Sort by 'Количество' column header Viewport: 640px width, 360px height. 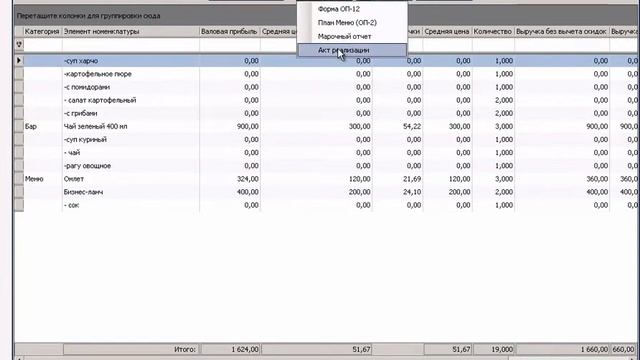pyautogui.click(x=493, y=31)
